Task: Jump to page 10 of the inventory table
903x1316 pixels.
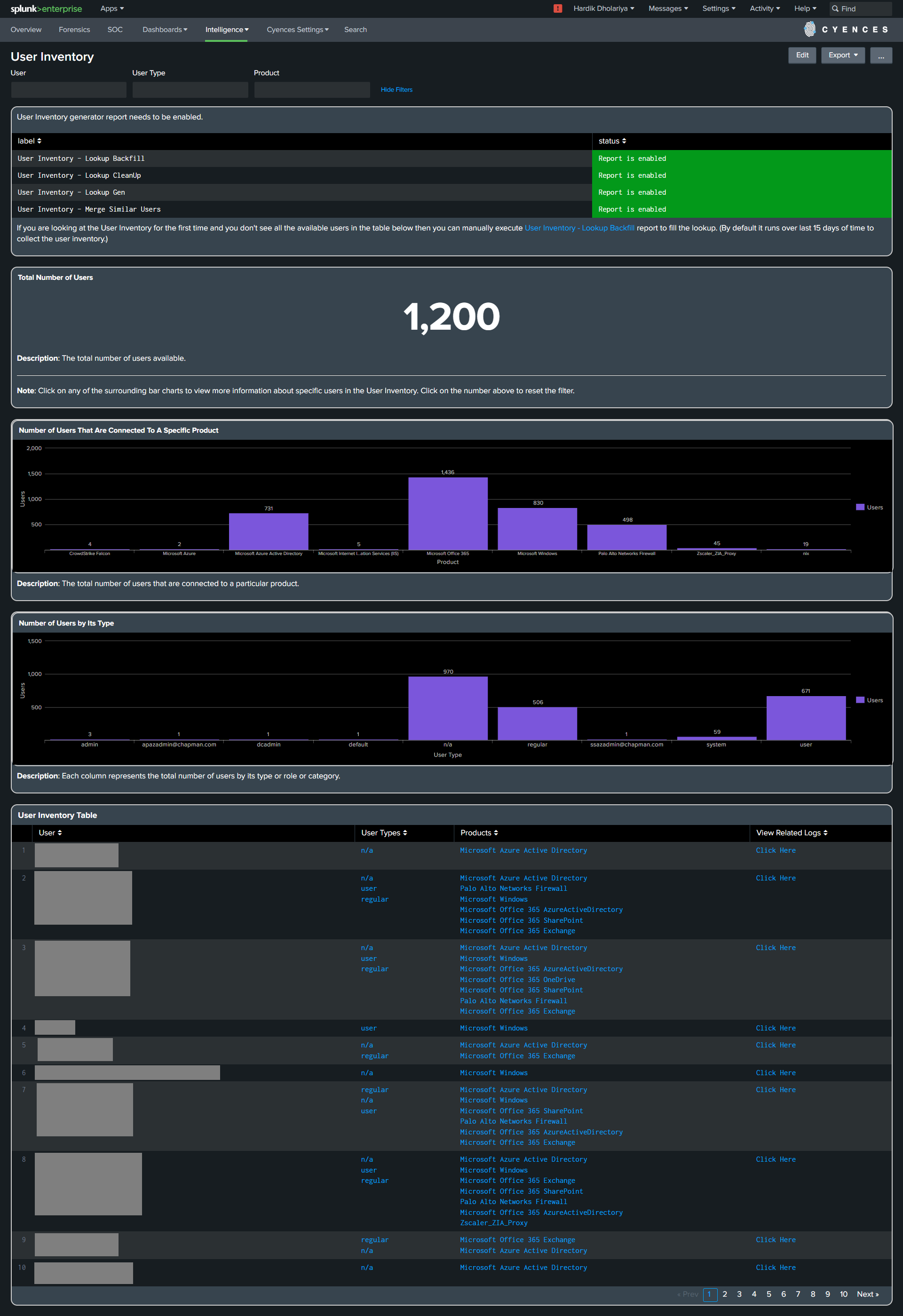Action: tap(844, 1294)
